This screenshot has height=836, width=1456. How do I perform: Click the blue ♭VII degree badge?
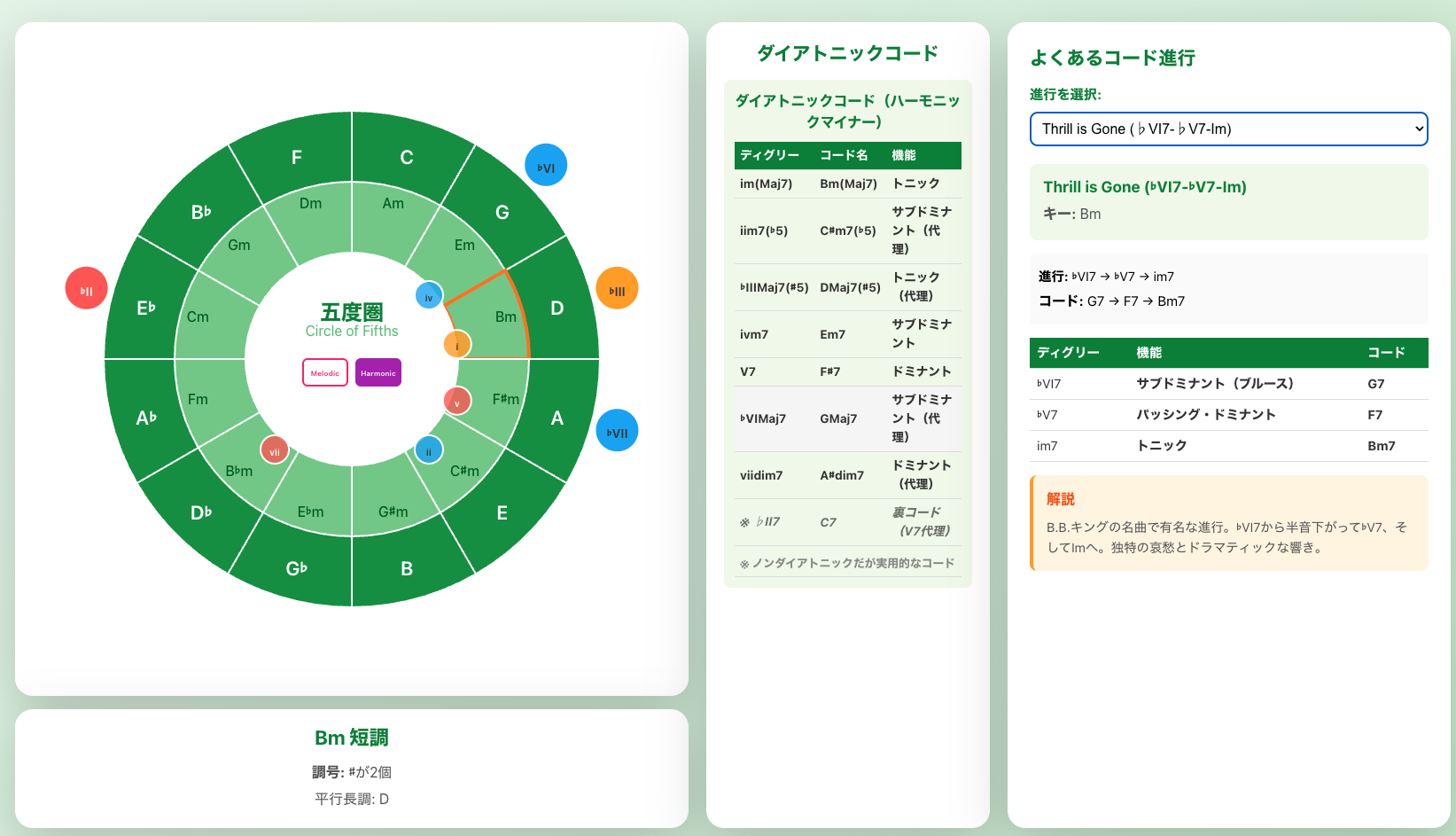pos(617,432)
